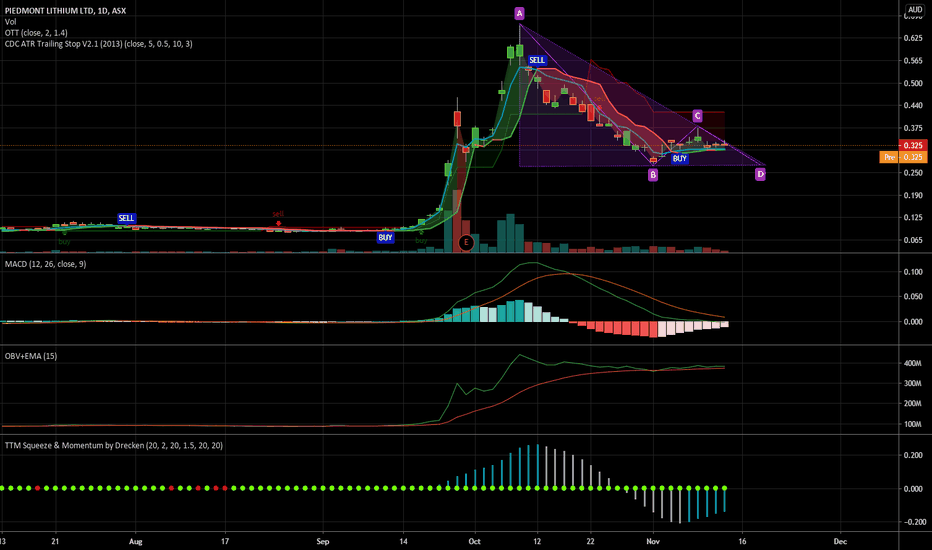
Task: Click the BUY label in mid September
Action: [x=385, y=237]
